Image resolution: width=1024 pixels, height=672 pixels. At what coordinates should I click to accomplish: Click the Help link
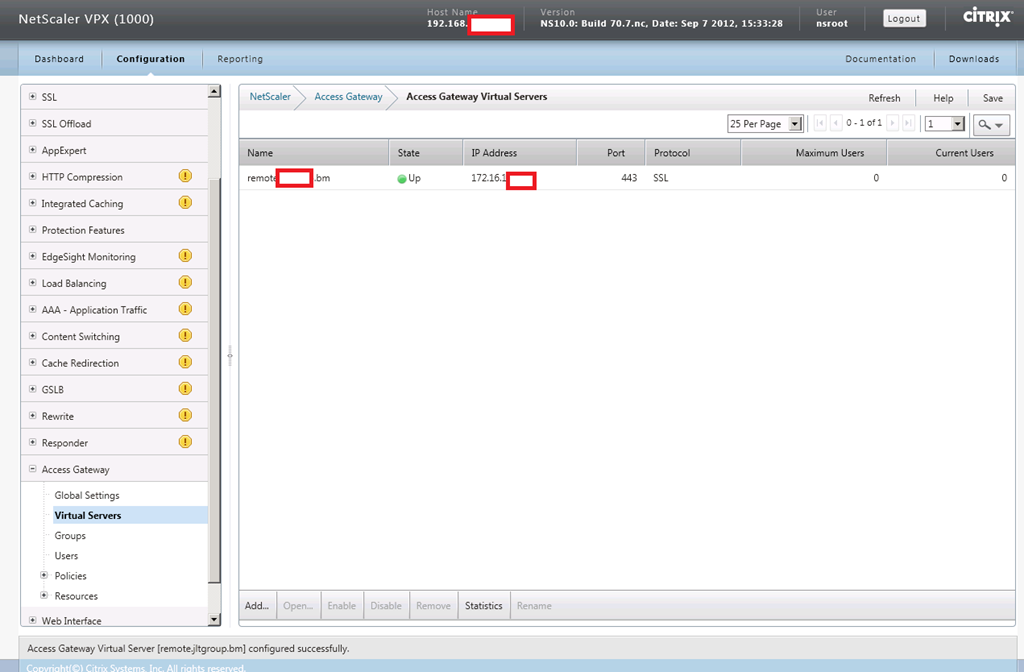click(x=943, y=98)
